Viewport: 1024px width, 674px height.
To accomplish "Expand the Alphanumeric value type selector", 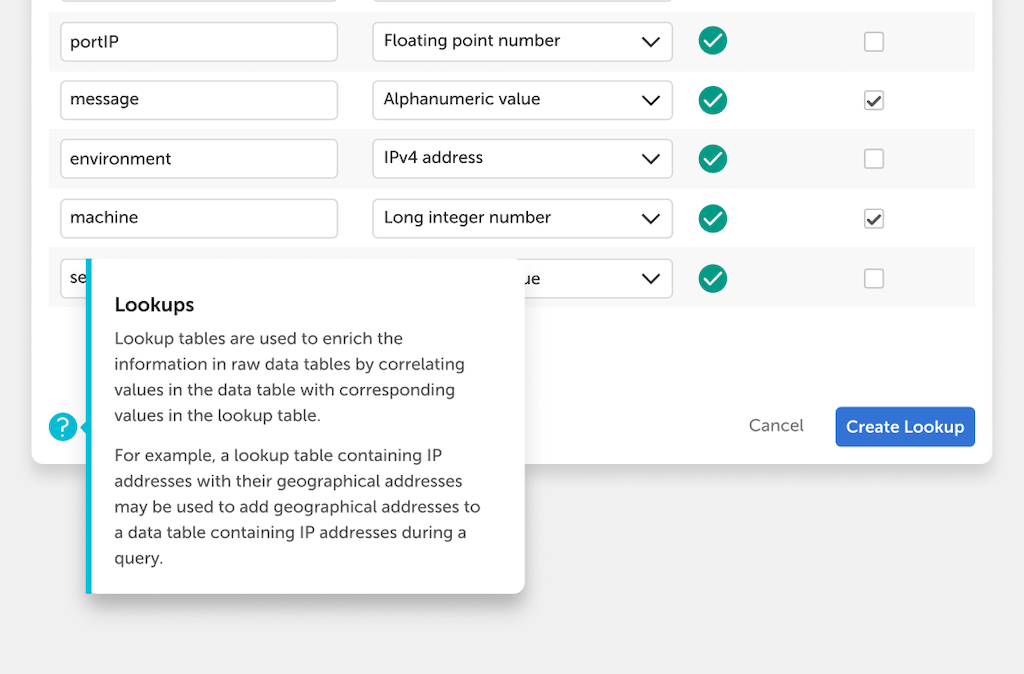I will 522,100.
